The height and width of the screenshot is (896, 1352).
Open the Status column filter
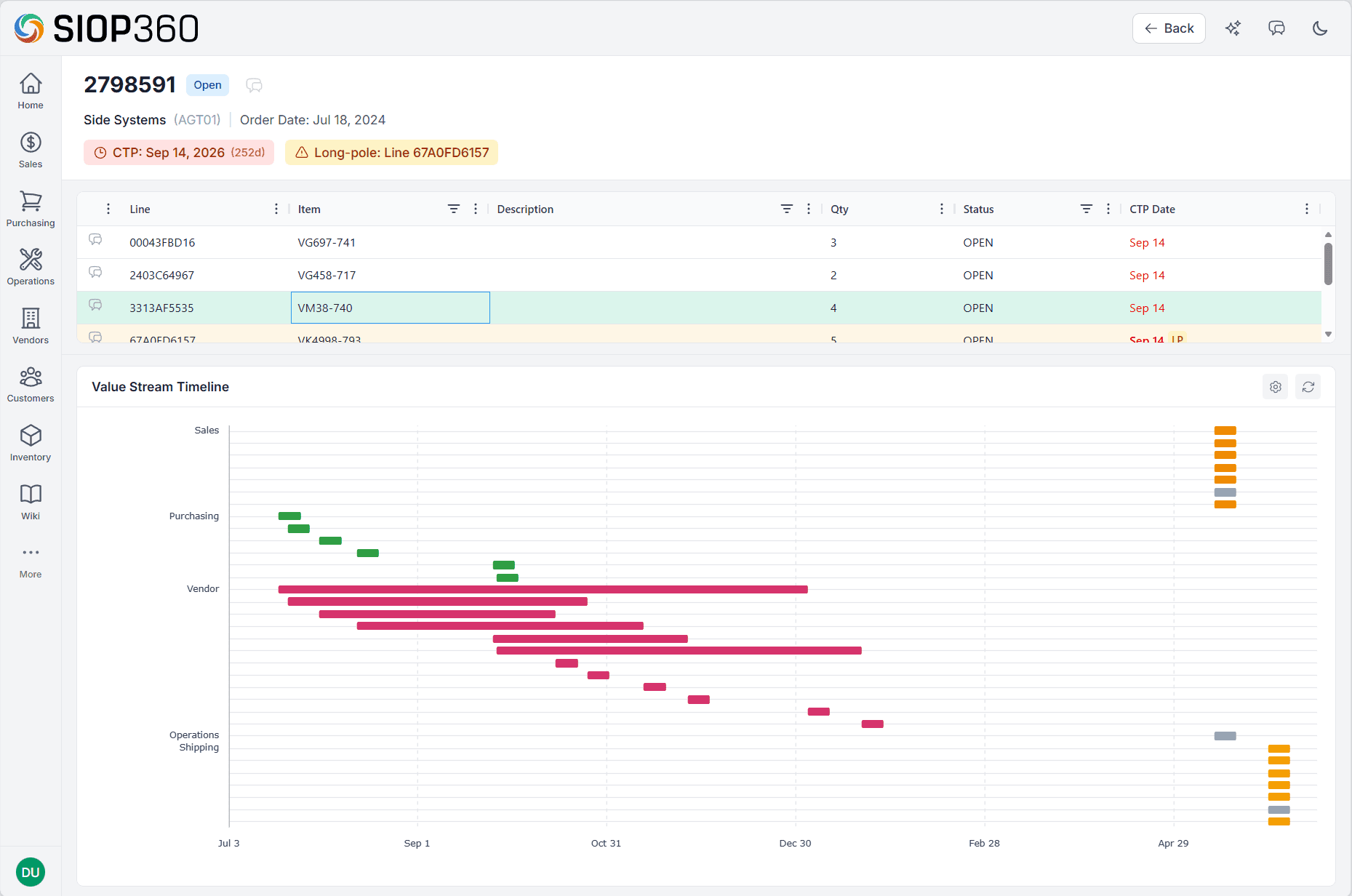point(1087,209)
